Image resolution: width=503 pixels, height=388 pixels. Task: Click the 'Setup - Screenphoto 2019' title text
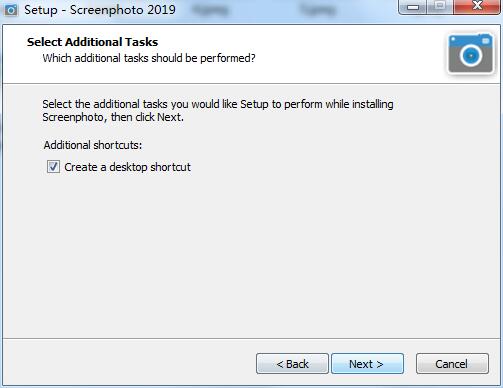click(100, 10)
